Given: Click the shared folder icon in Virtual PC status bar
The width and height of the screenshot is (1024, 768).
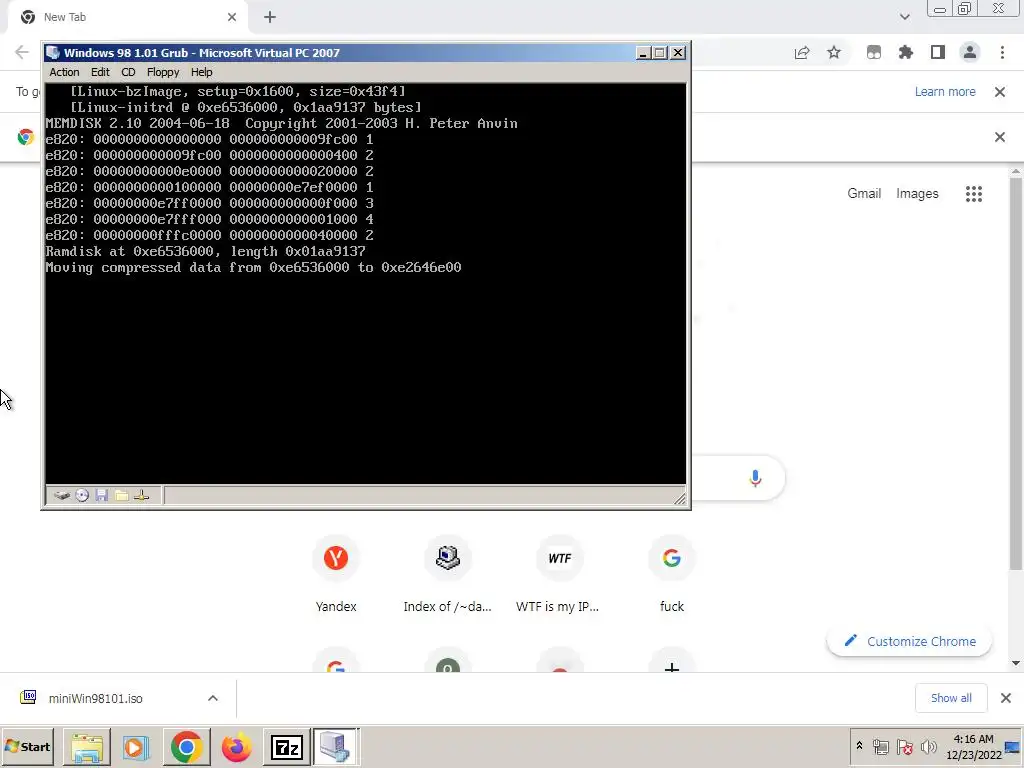Looking at the screenshot, I should coord(121,496).
